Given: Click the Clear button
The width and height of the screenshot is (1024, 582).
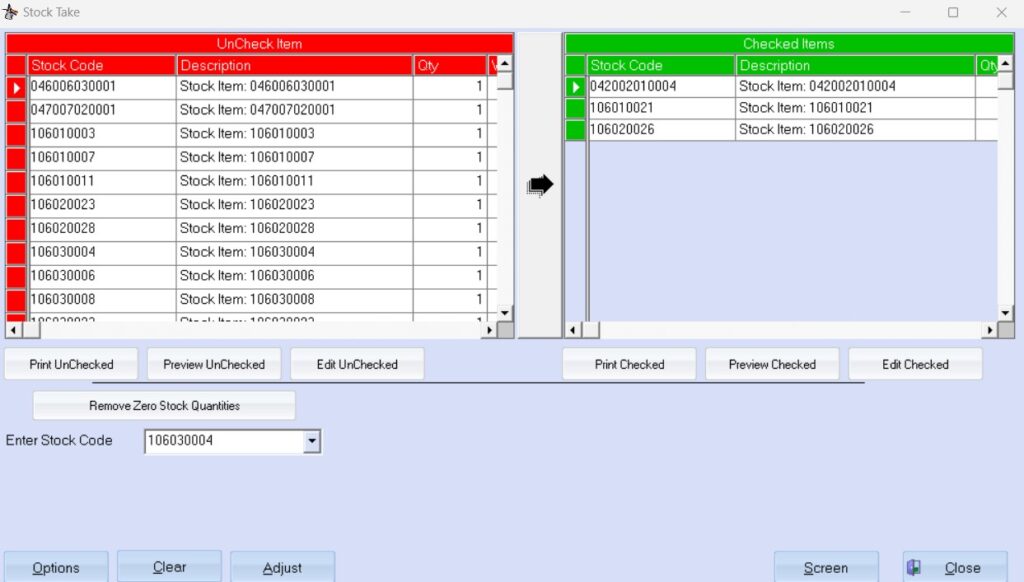Looking at the screenshot, I should (169, 567).
